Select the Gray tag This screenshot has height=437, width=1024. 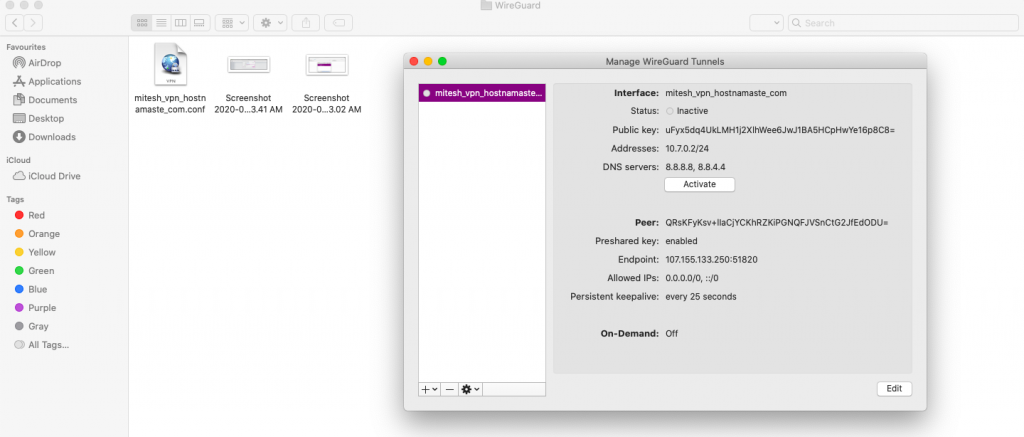[x=31, y=326]
